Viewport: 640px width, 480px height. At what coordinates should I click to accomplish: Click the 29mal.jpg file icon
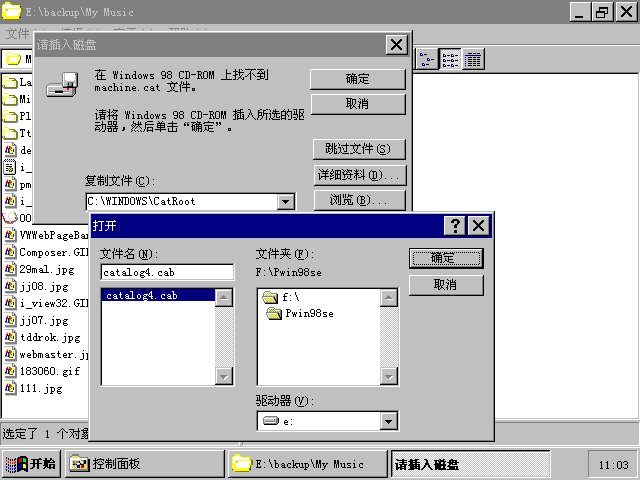11,269
